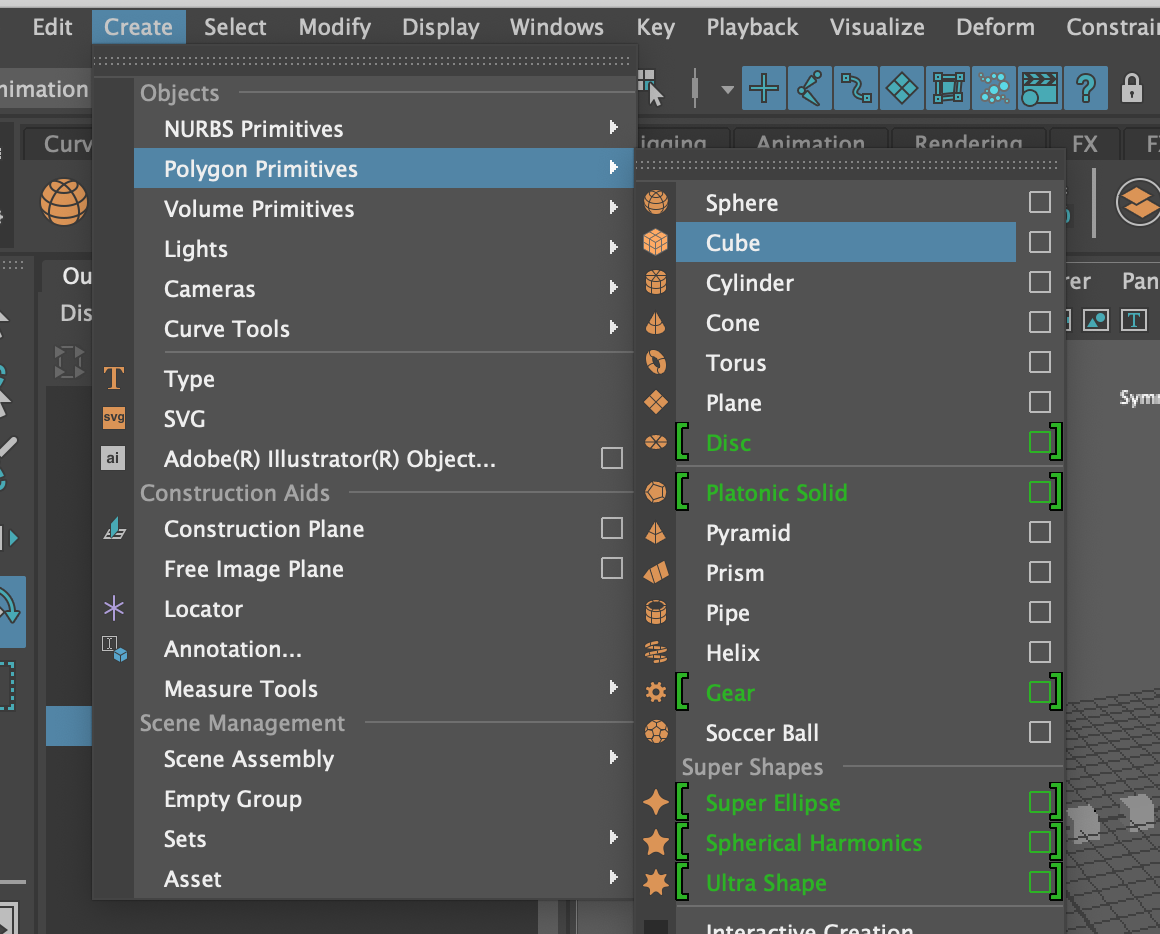Click the render clapperboard icon
Image resolution: width=1160 pixels, height=934 pixels.
point(1039,89)
